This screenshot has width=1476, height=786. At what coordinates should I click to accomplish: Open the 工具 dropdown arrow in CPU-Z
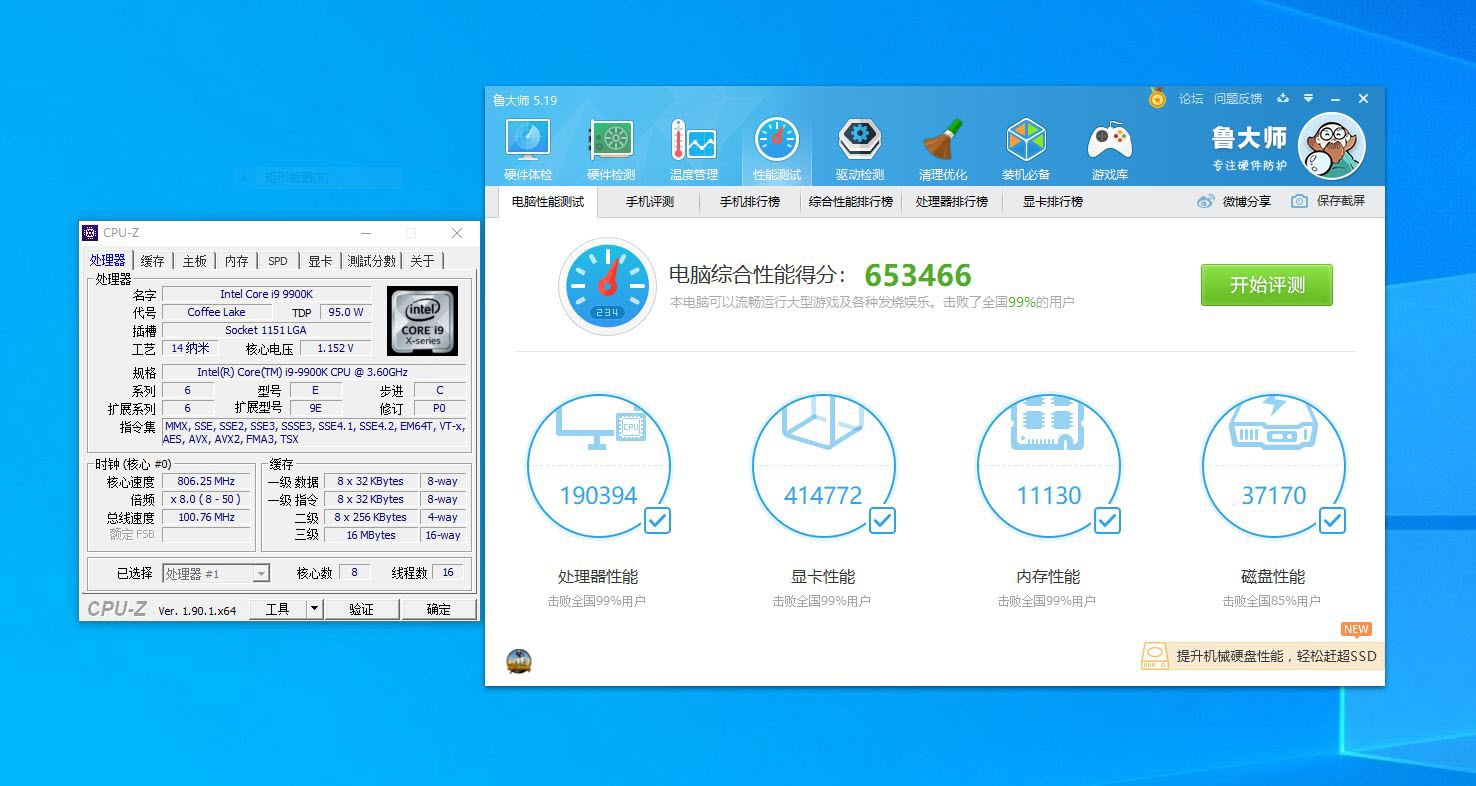pyautogui.click(x=314, y=609)
